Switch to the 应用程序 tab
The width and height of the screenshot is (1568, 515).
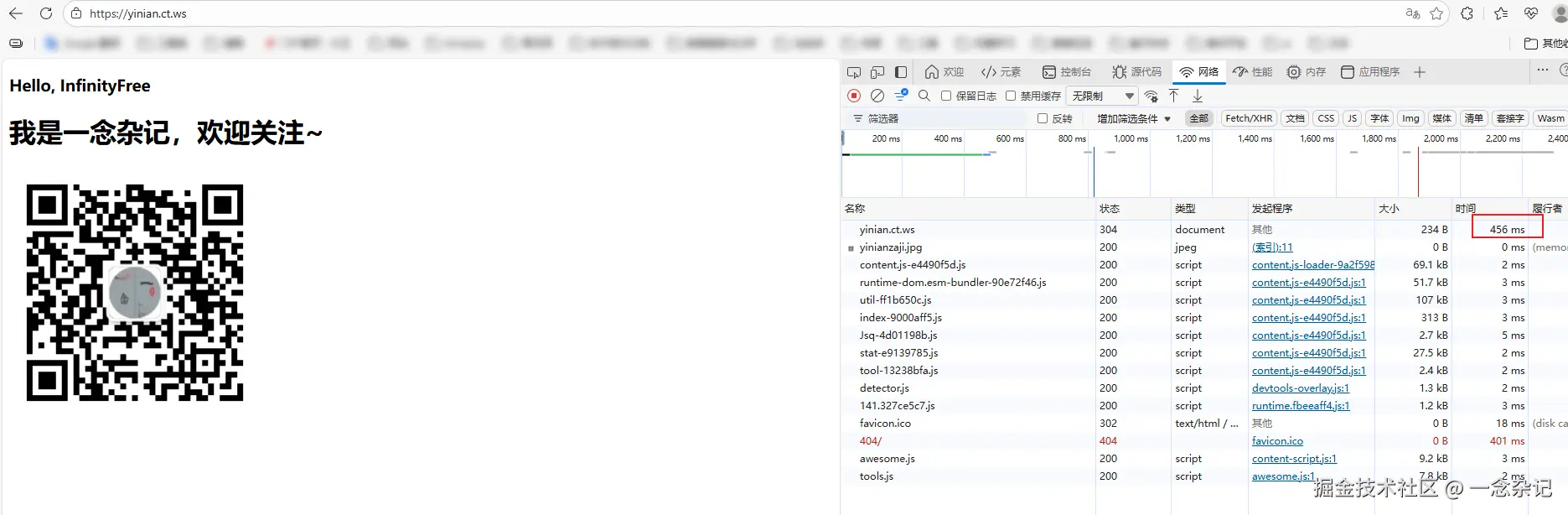pos(1370,72)
